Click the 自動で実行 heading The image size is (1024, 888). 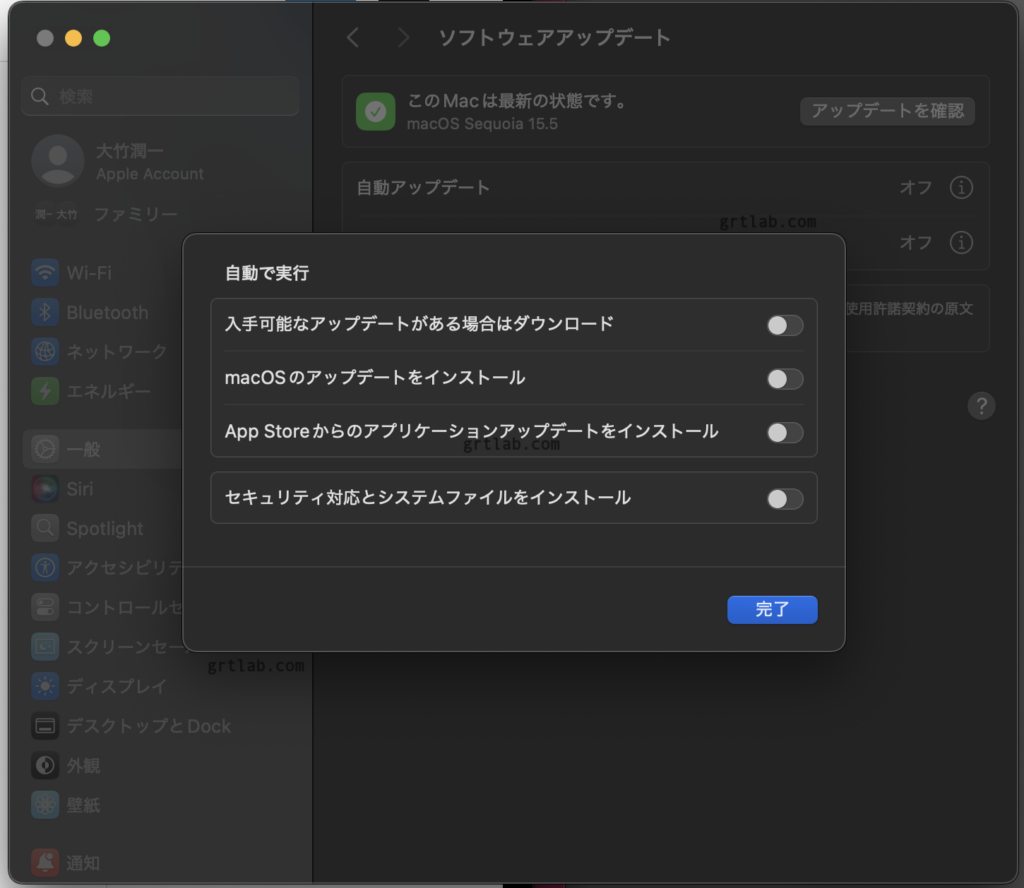[267, 273]
